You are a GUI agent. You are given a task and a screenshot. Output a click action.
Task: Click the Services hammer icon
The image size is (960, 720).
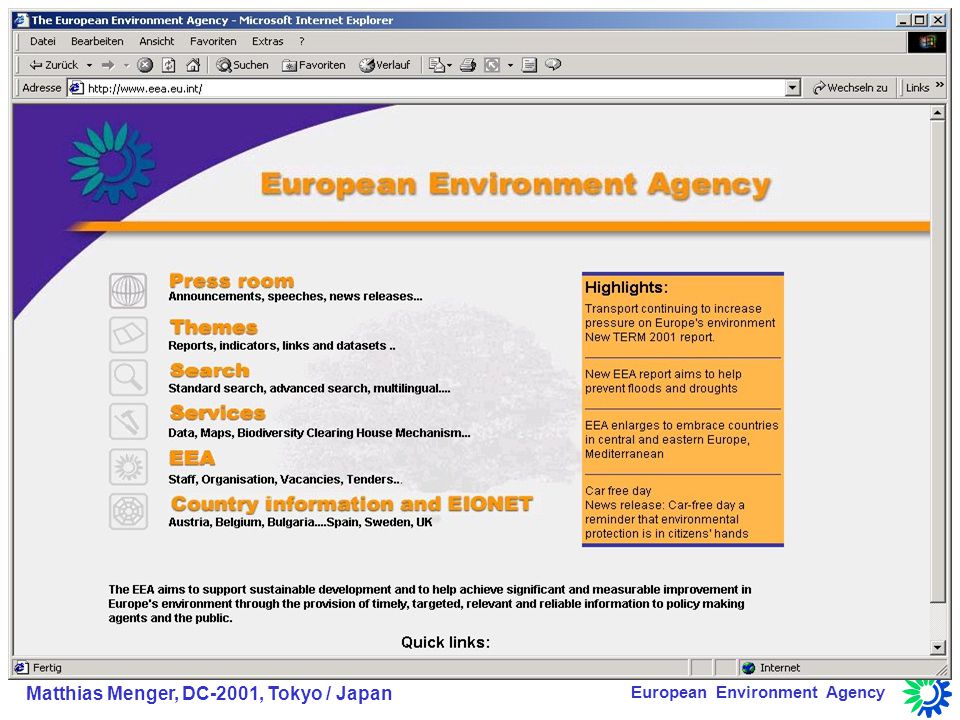tap(128, 421)
